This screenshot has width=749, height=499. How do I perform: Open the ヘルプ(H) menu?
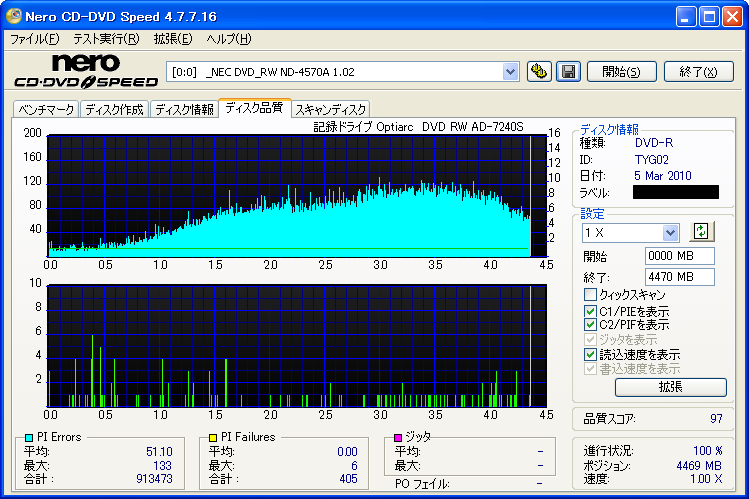(229, 39)
